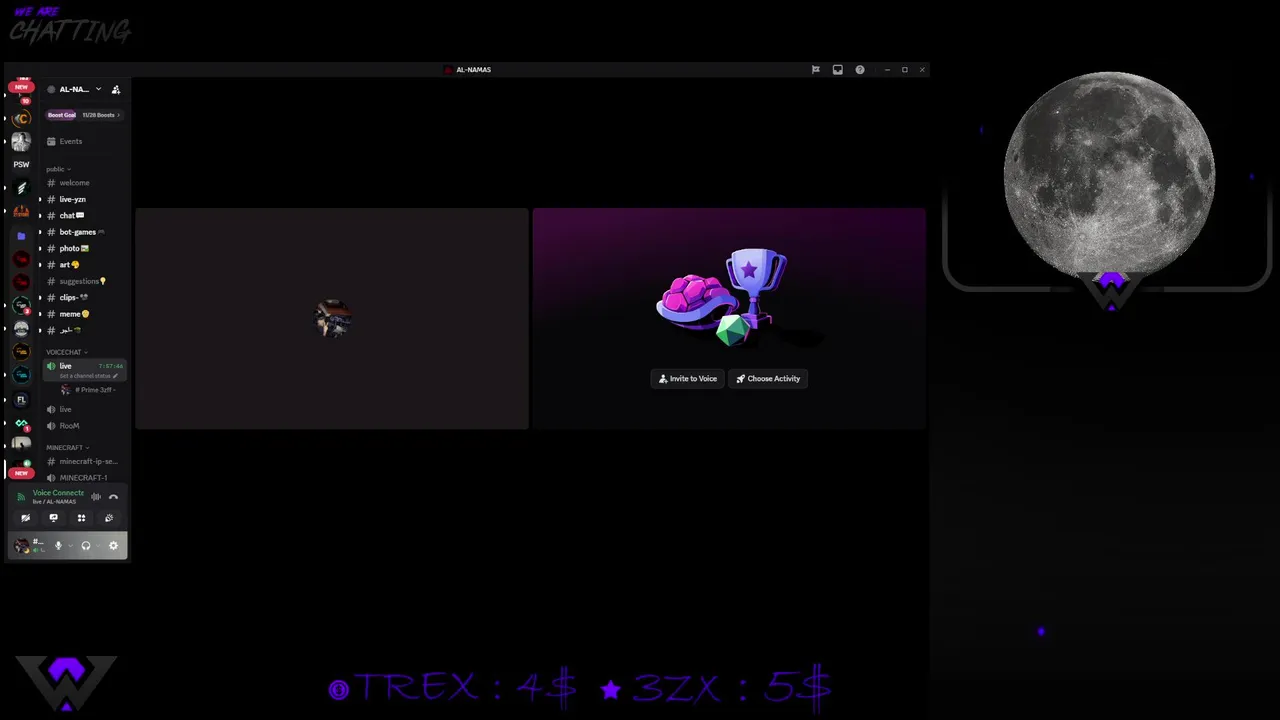Open the blue server folder icon

point(21,236)
